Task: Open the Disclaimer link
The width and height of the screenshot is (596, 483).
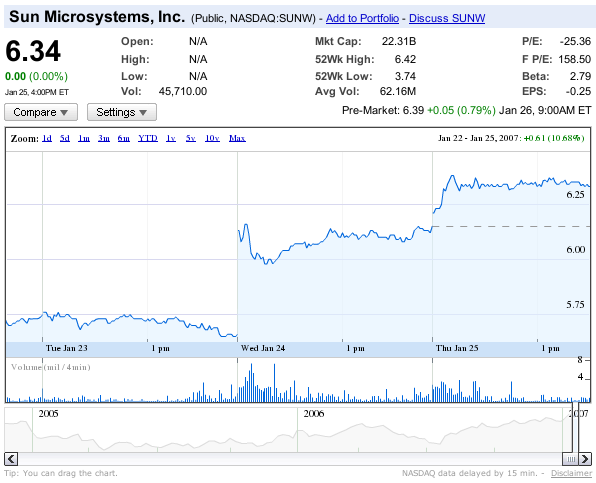Action: pyautogui.click(x=571, y=473)
